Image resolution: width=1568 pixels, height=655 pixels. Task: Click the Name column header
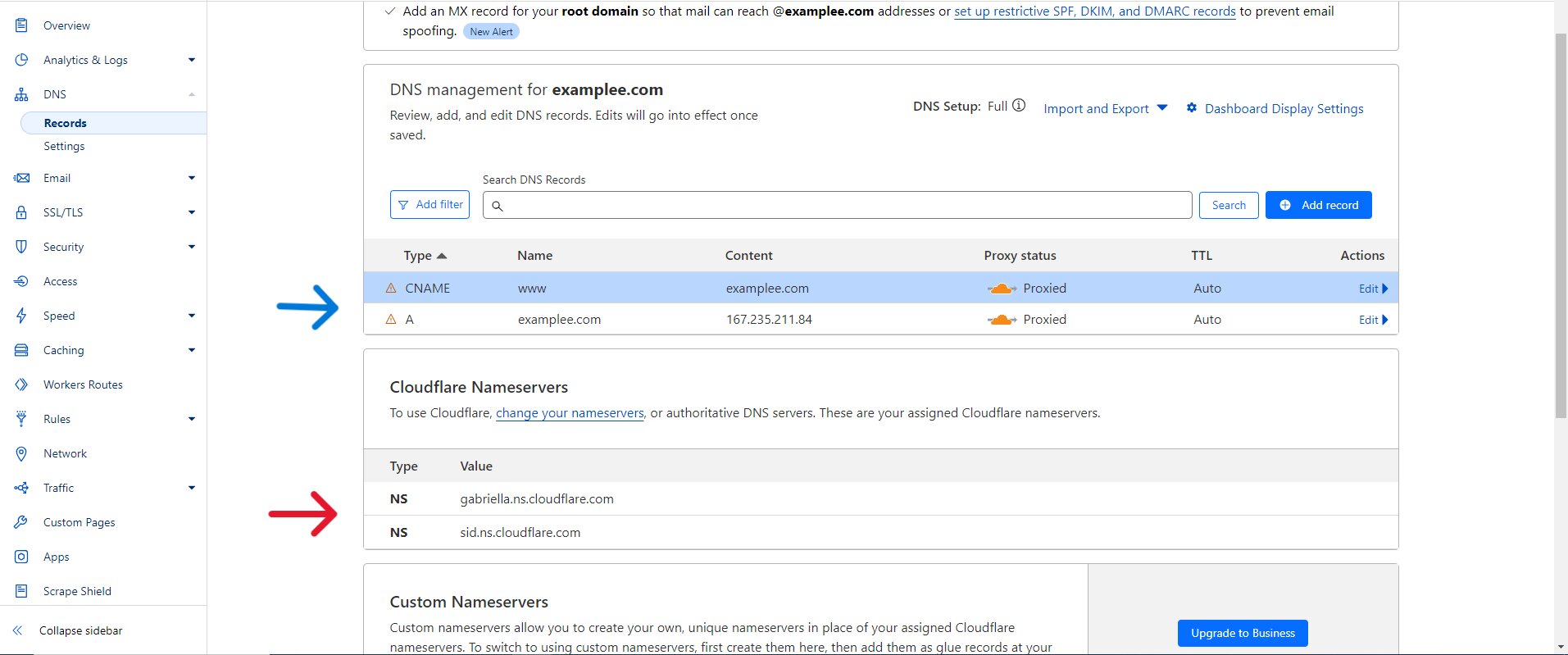534,256
